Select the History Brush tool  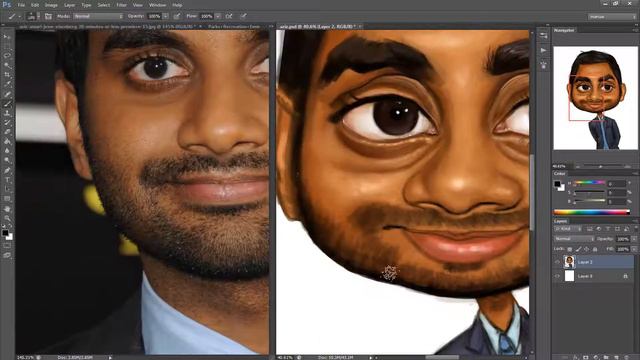tap(7, 122)
